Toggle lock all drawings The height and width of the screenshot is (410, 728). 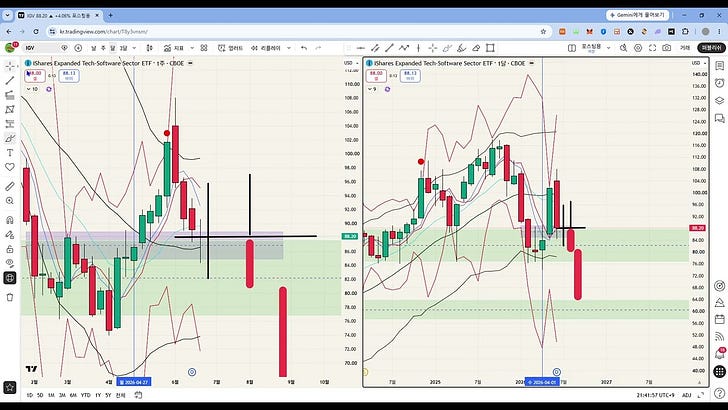(10, 249)
